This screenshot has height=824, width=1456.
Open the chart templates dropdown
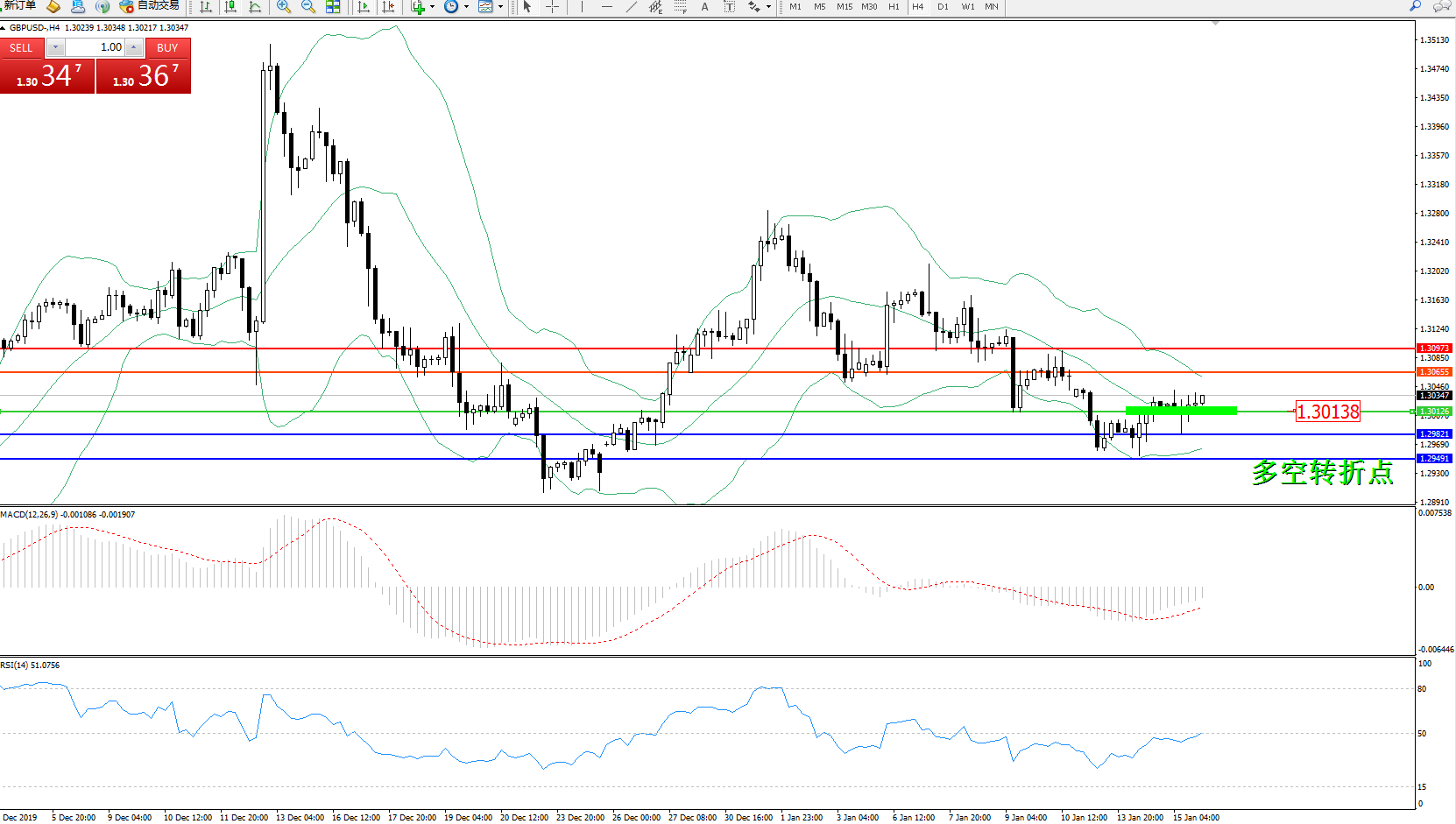click(x=500, y=7)
